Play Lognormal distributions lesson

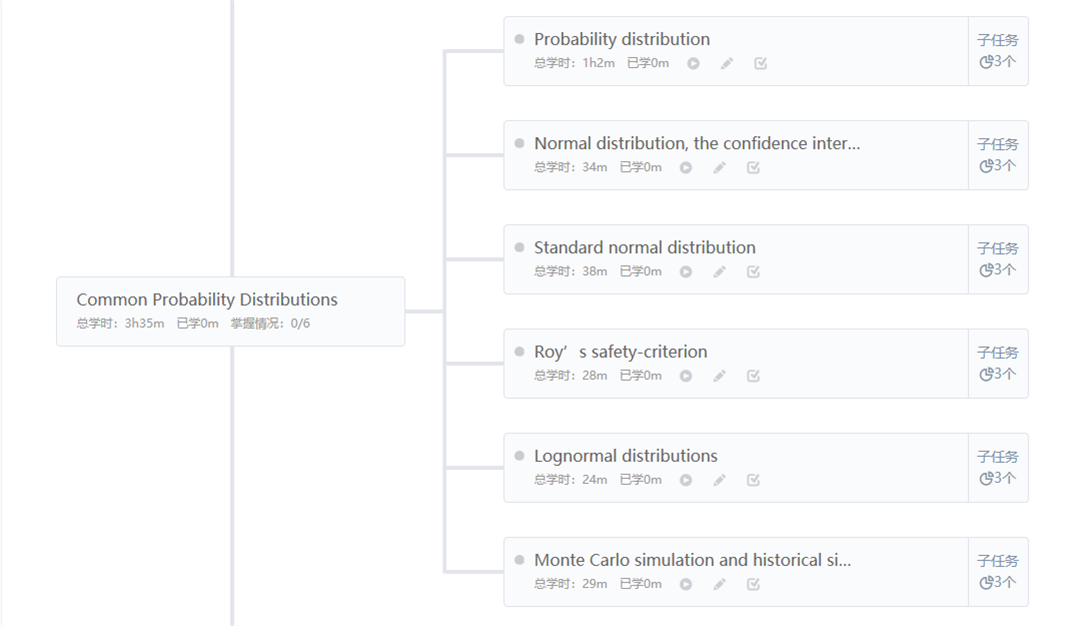pos(686,480)
